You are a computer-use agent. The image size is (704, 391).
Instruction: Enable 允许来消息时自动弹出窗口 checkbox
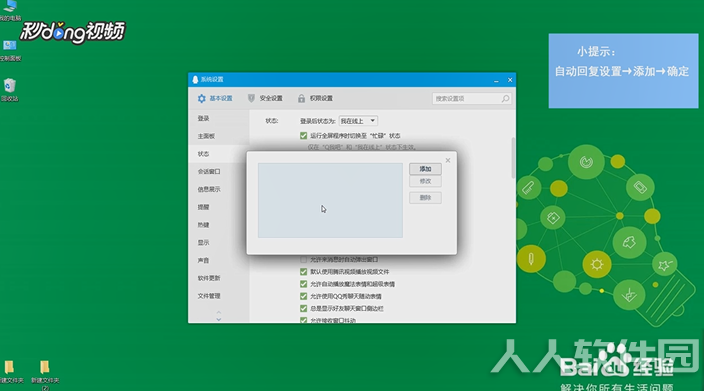[x=304, y=259]
